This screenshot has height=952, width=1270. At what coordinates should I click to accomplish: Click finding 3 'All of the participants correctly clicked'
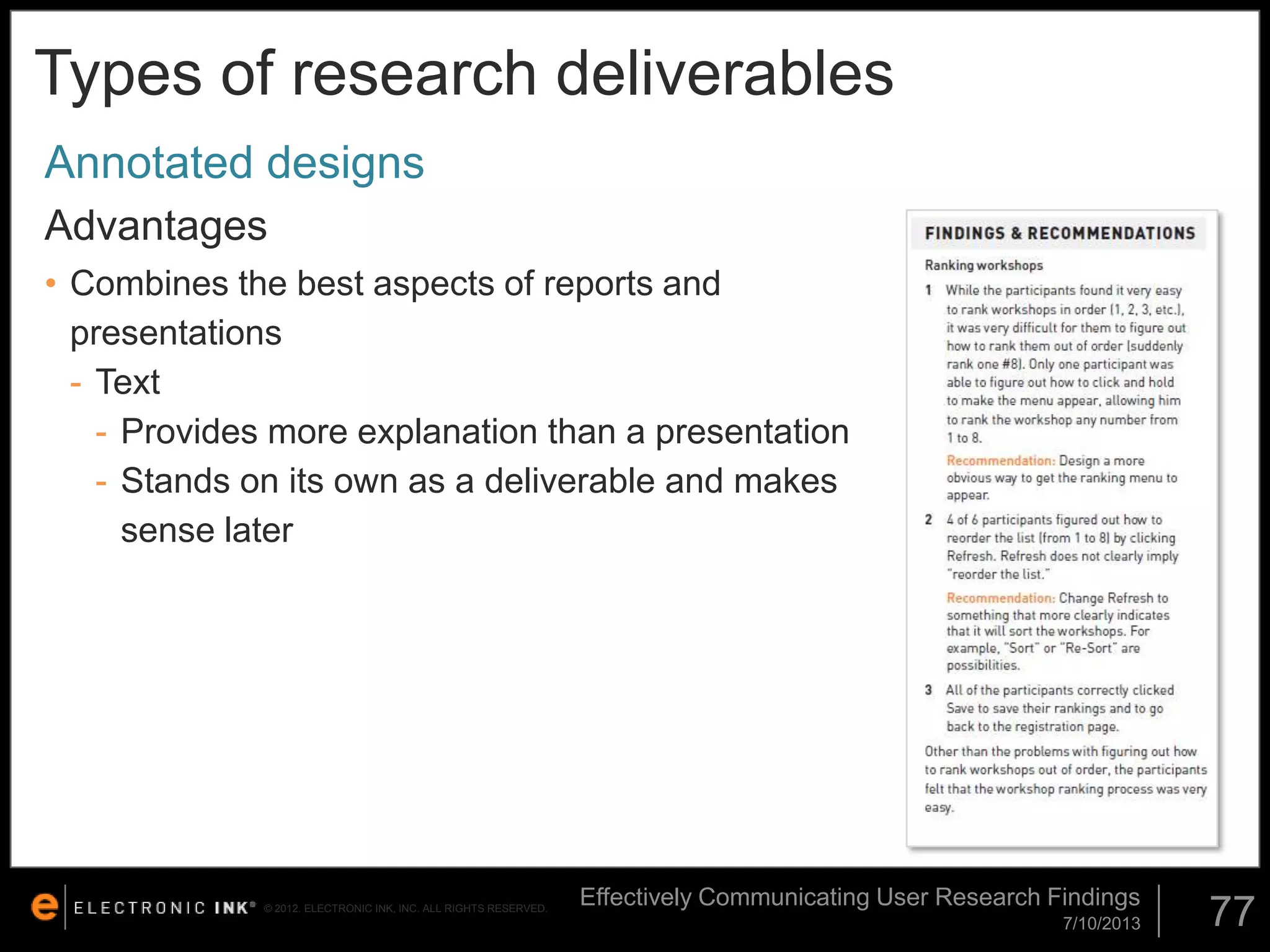point(1049,708)
